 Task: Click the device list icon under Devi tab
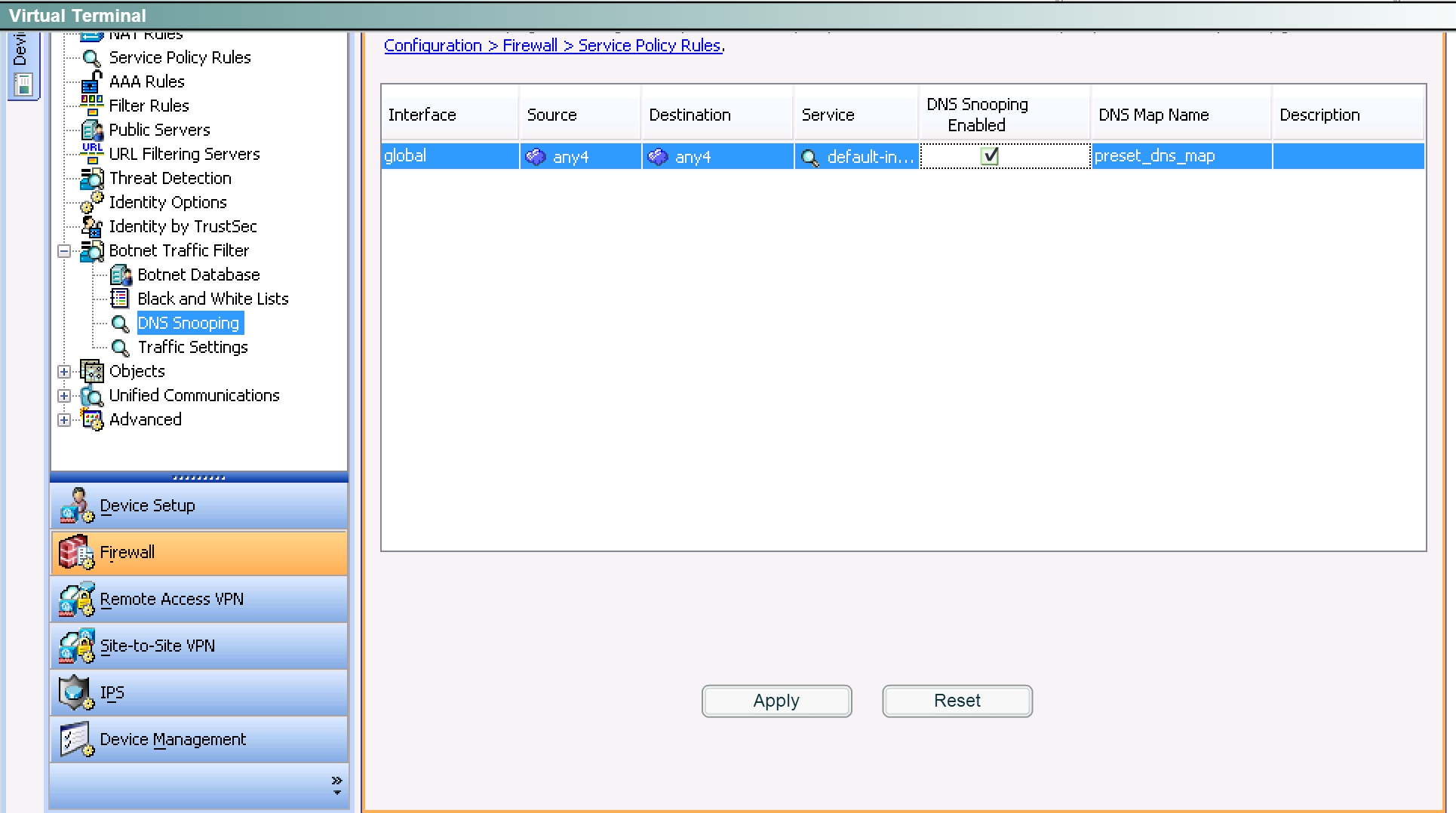23,85
